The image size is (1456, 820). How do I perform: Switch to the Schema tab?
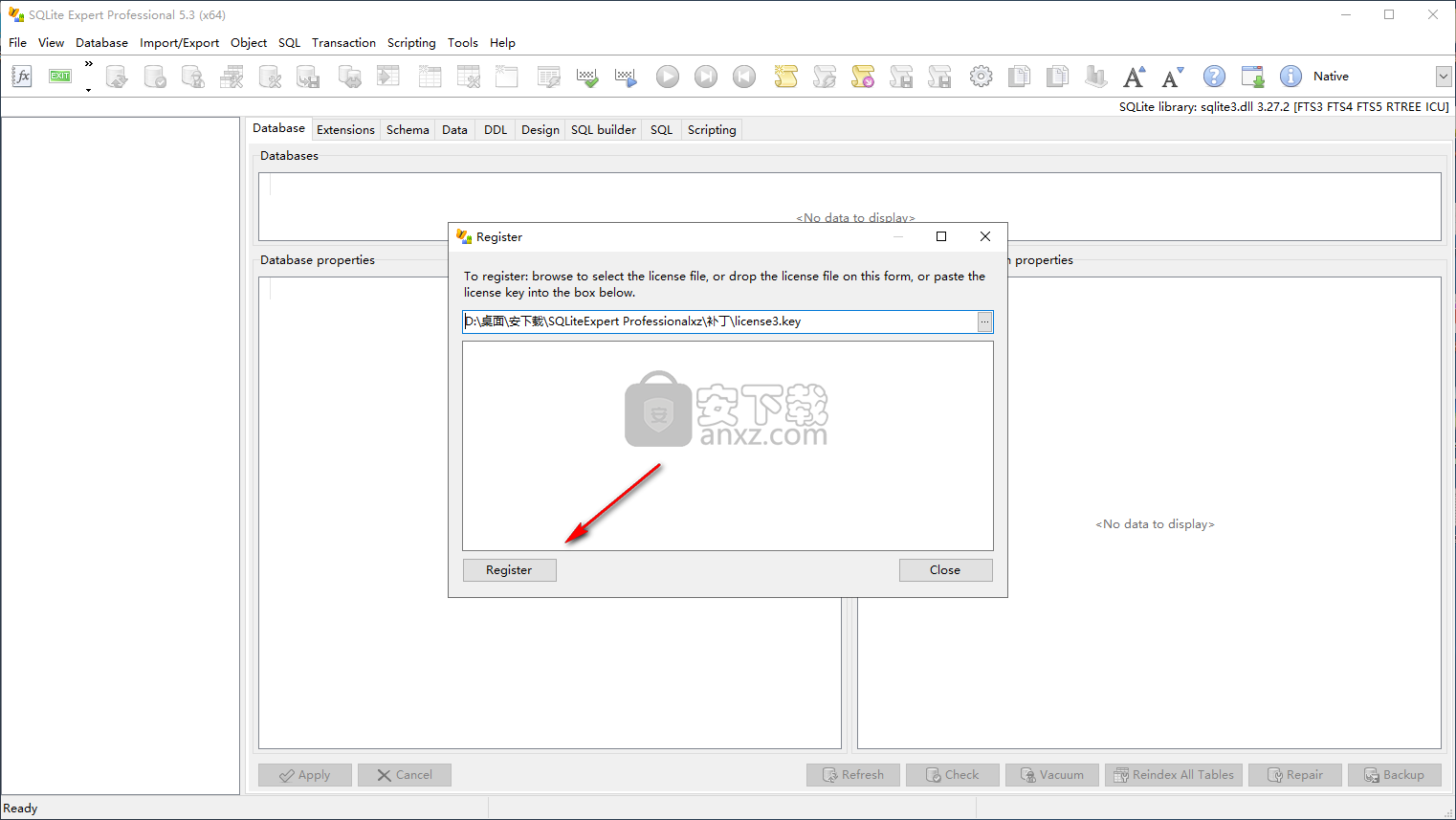point(408,130)
